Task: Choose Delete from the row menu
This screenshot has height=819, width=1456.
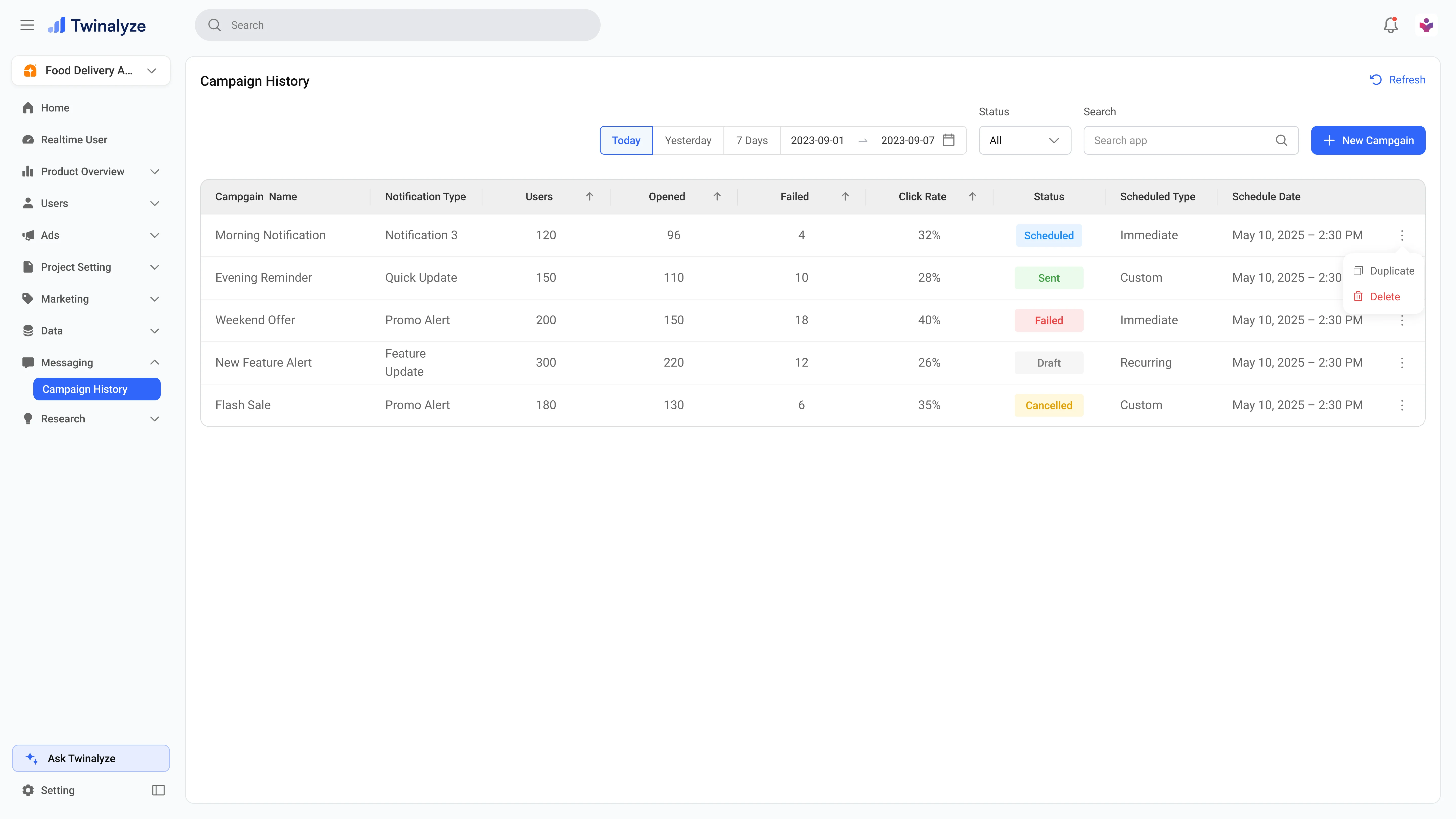Action: tap(1377, 297)
